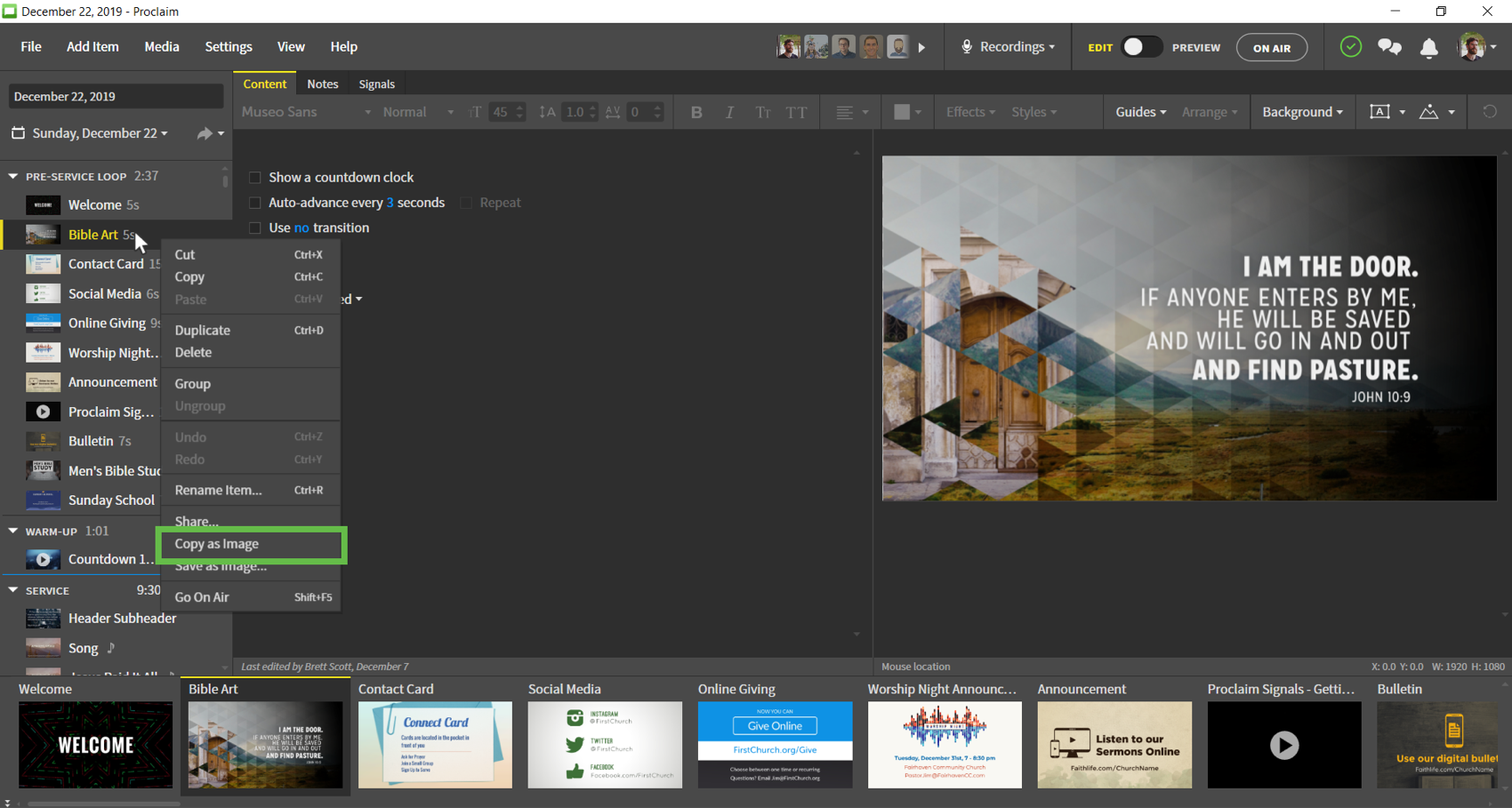Click the calendar icon beside Sunday
The height and width of the screenshot is (808, 1512).
coord(18,133)
